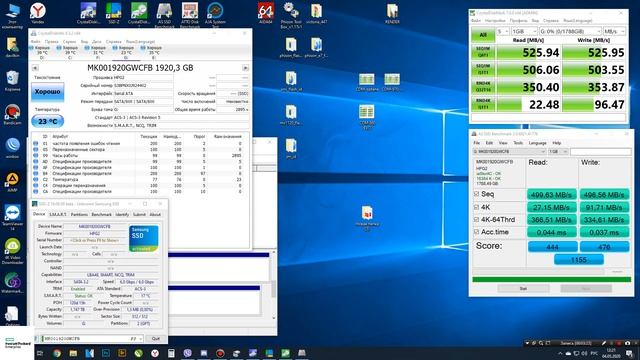640x360 pixels.
Task: Open Phison Tool Box desktop shortcut
Action: click(x=291, y=15)
